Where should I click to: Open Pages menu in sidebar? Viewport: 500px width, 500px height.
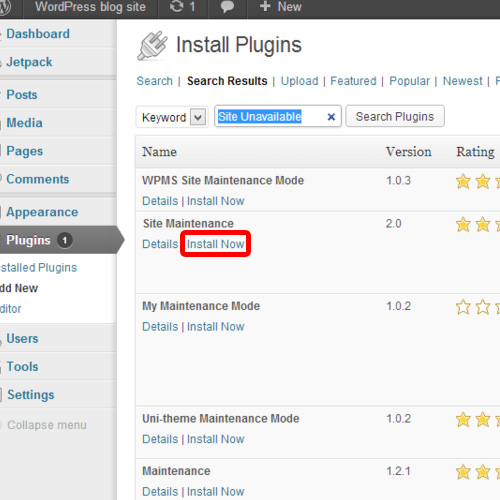point(25,151)
